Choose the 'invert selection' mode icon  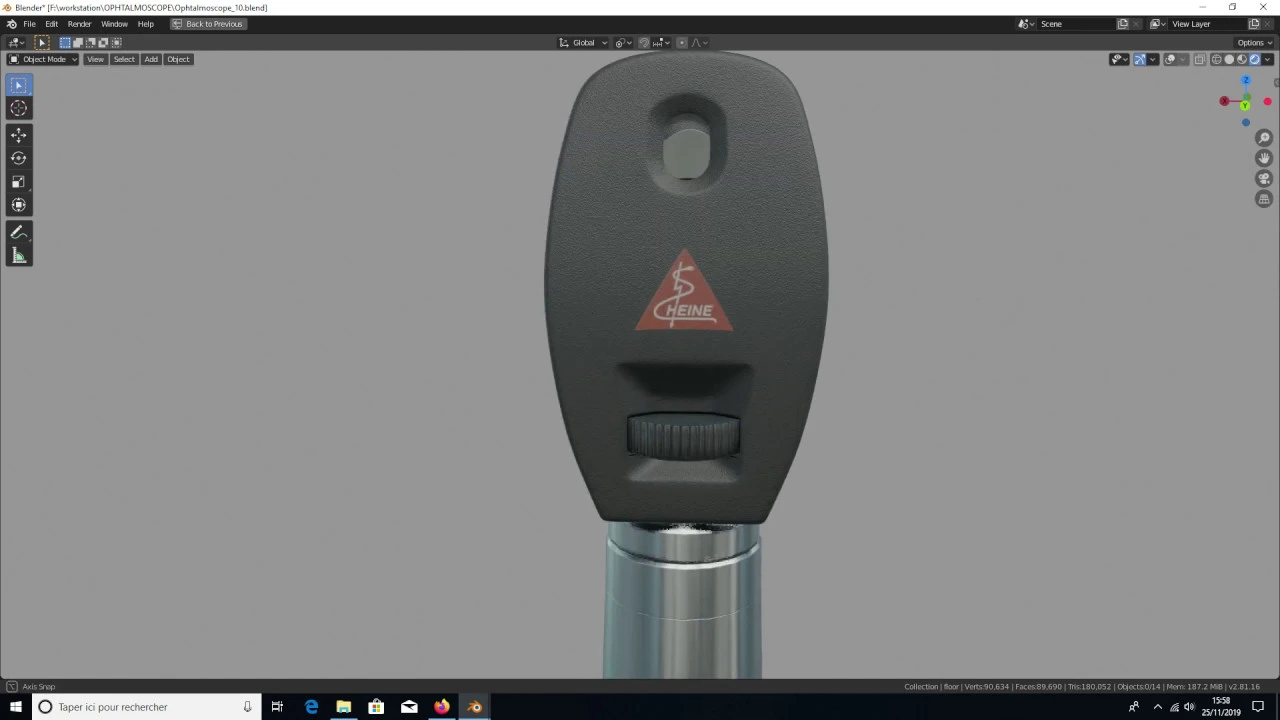coord(103,43)
